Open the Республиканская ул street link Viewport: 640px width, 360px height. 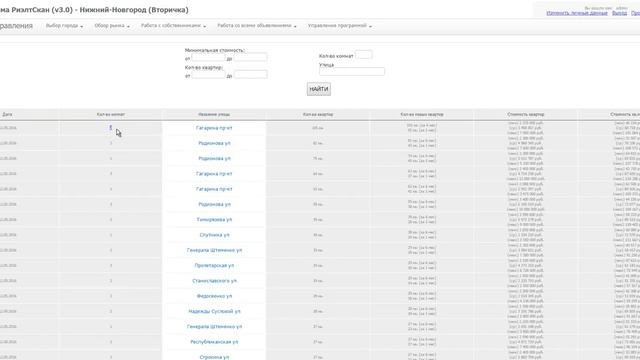(214, 342)
